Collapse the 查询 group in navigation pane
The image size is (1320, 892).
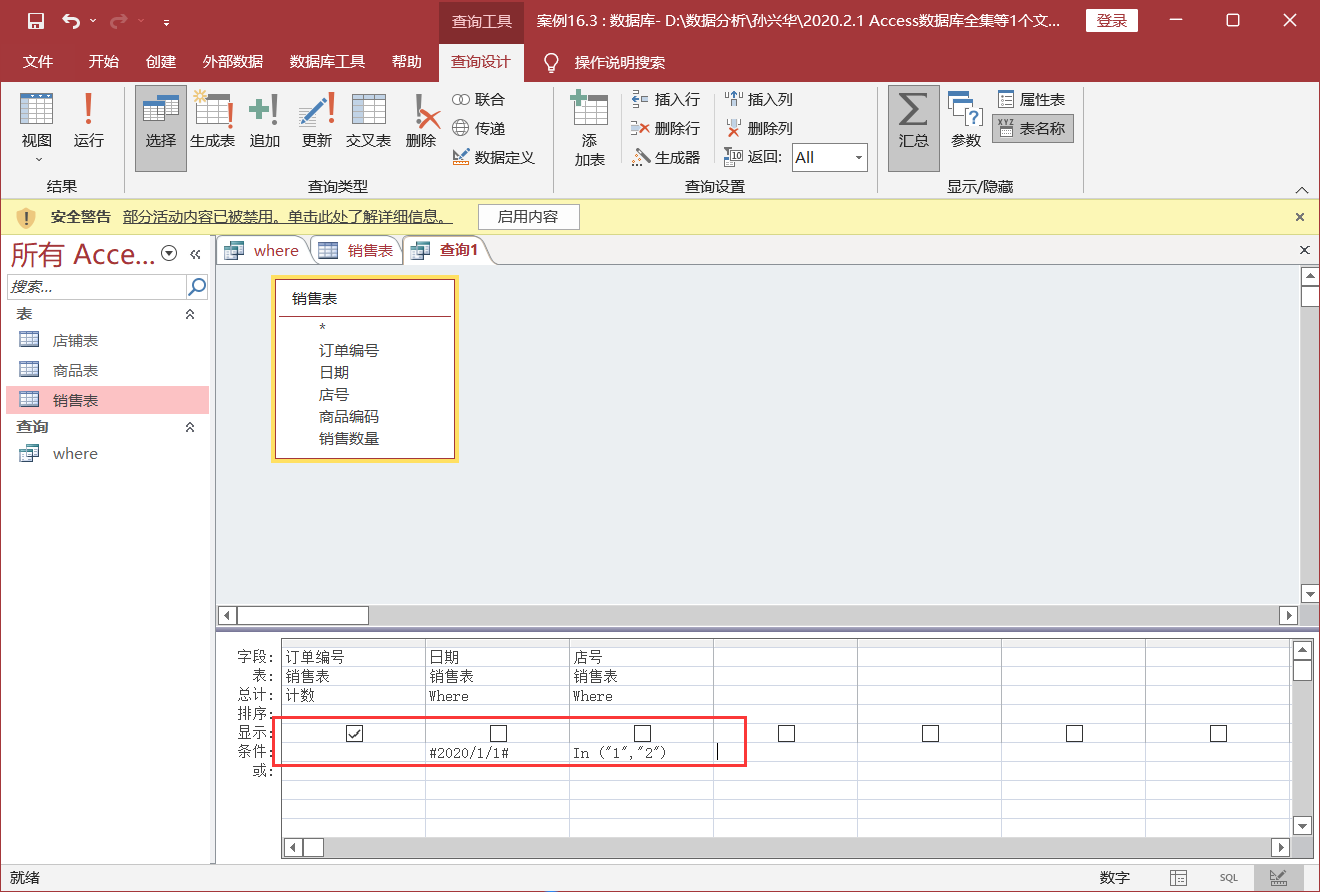(190, 427)
